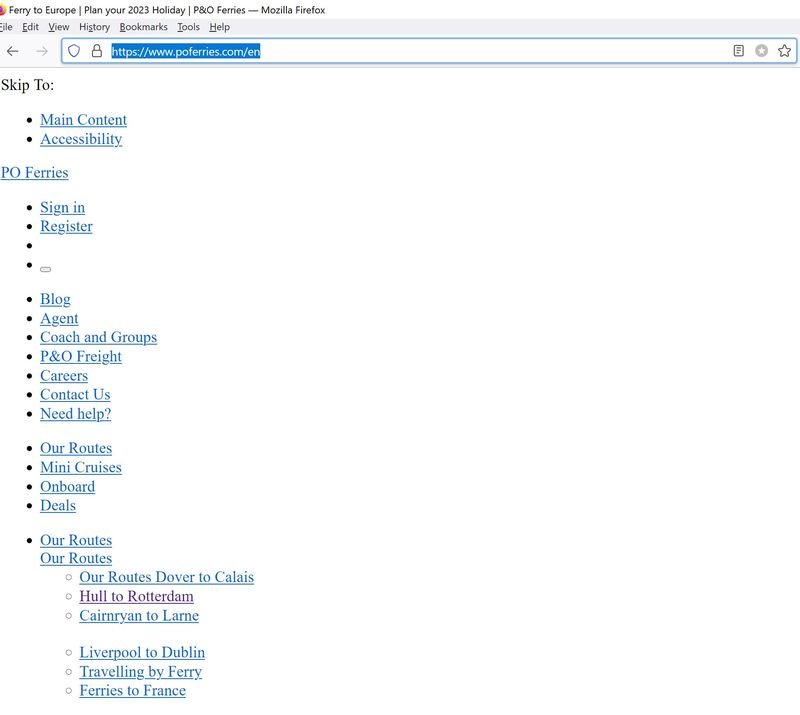Follow the Accessibility link
Screen dimensions: 800x715
click(x=81, y=139)
